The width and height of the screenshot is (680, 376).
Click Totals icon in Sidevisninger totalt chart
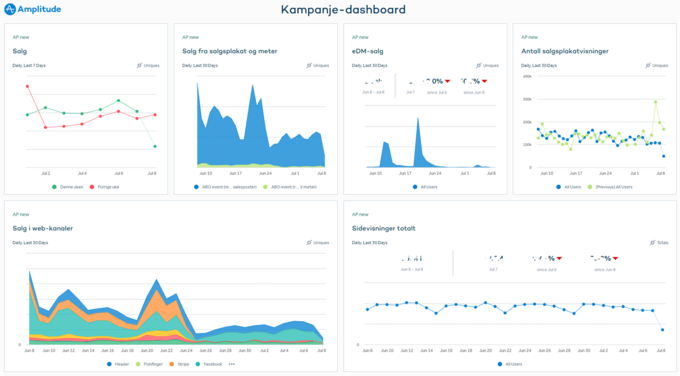[652, 243]
